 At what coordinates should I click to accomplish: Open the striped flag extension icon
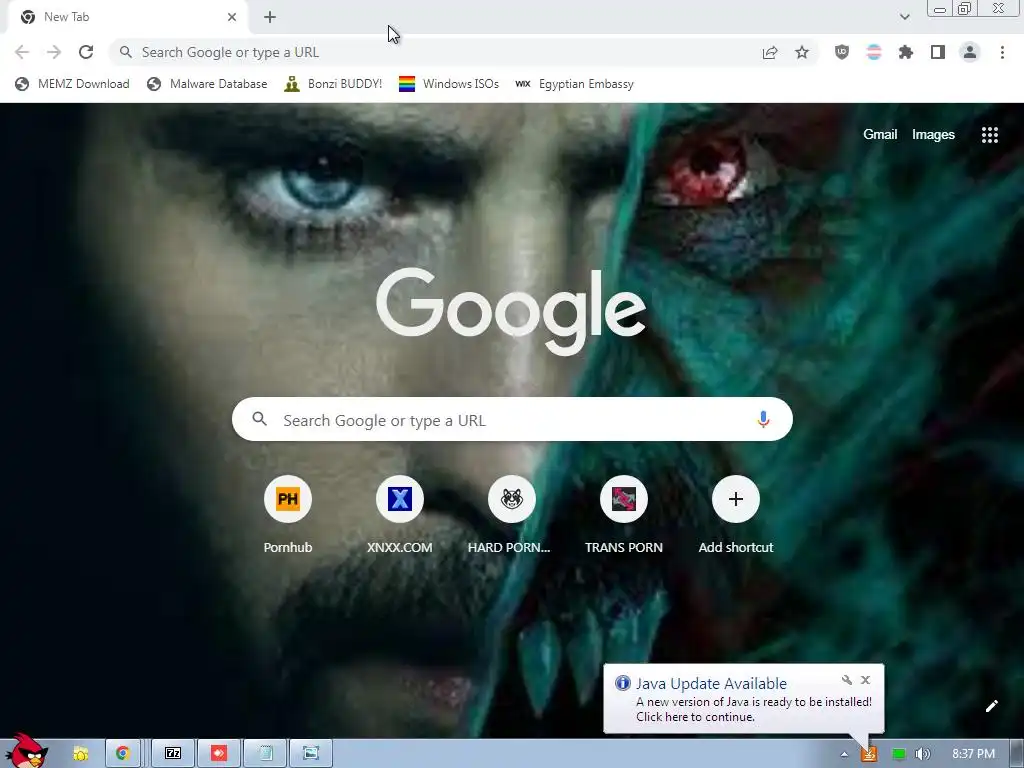(x=874, y=52)
